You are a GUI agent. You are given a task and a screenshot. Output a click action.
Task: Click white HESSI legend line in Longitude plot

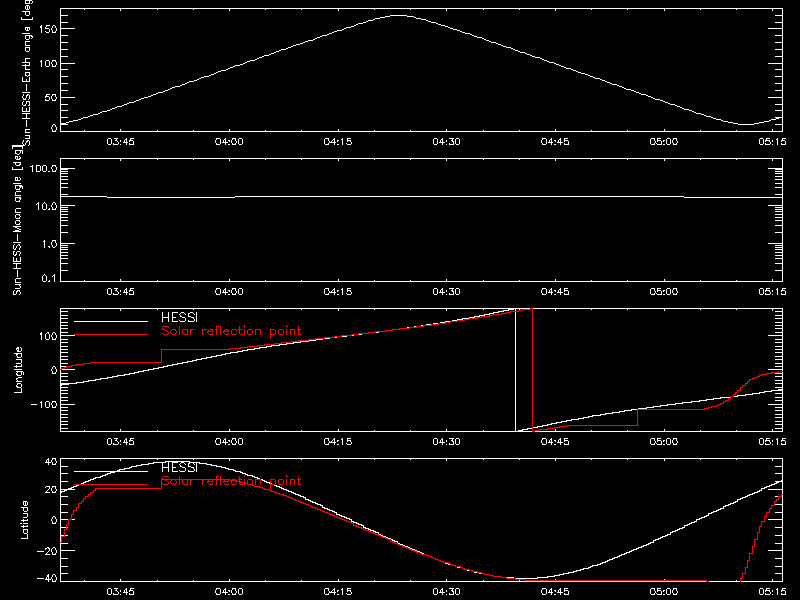point(111,321)
